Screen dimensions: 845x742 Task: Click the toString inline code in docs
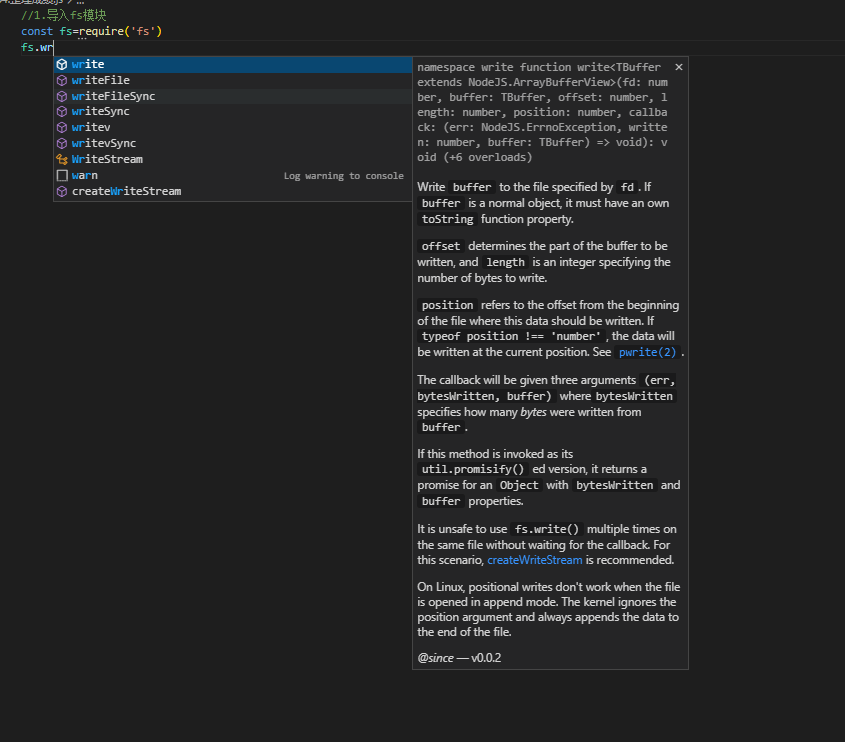pyautogui.click(x=447, y=219)
